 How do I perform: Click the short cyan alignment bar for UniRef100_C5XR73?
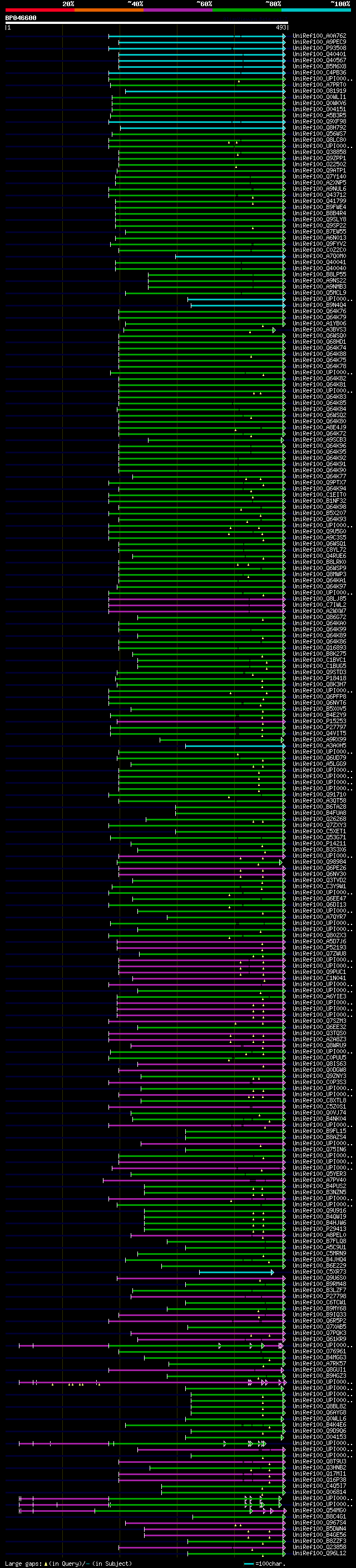pyautogui.click(x=236, y=1272)
